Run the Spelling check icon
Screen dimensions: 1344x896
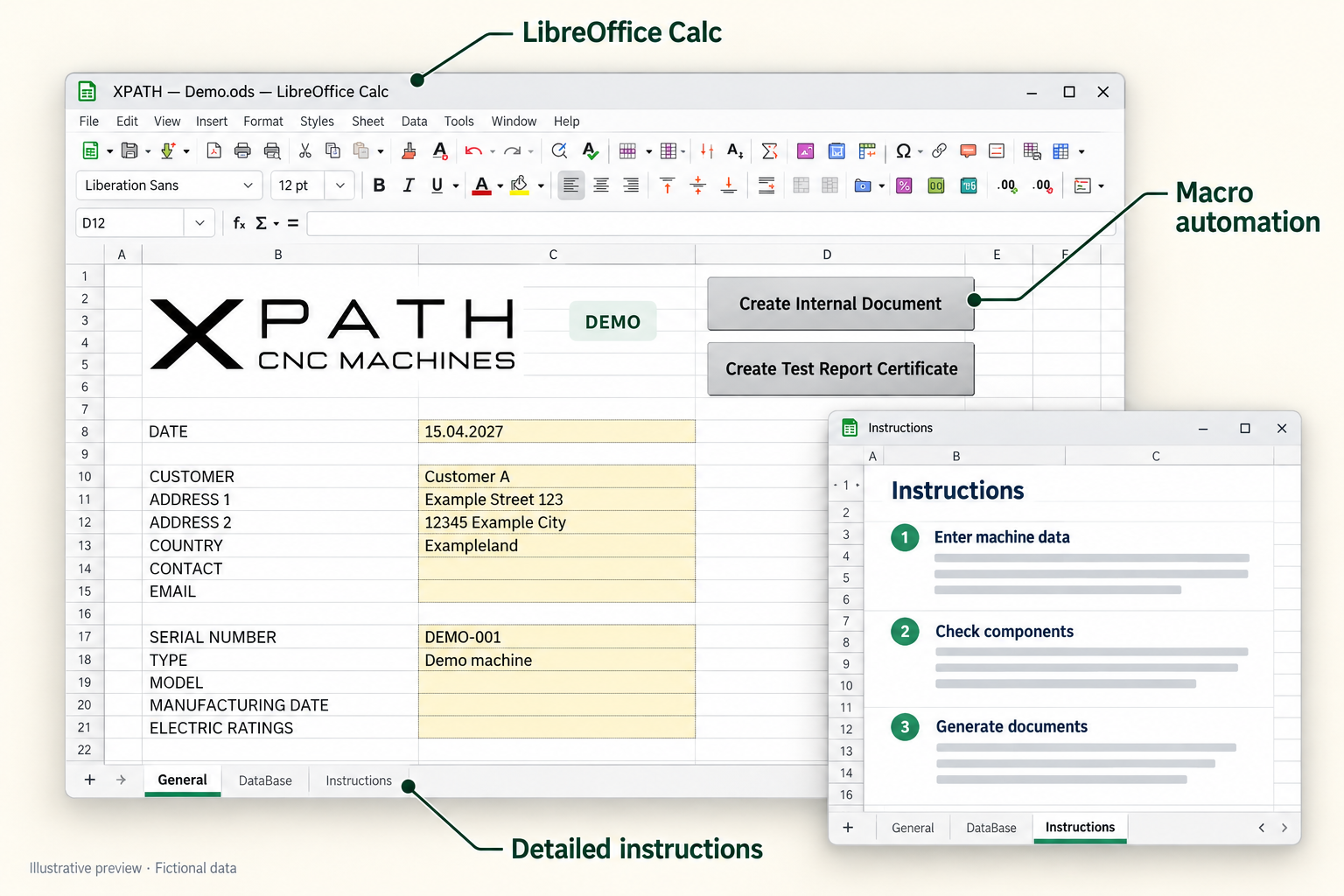[591, 151]
